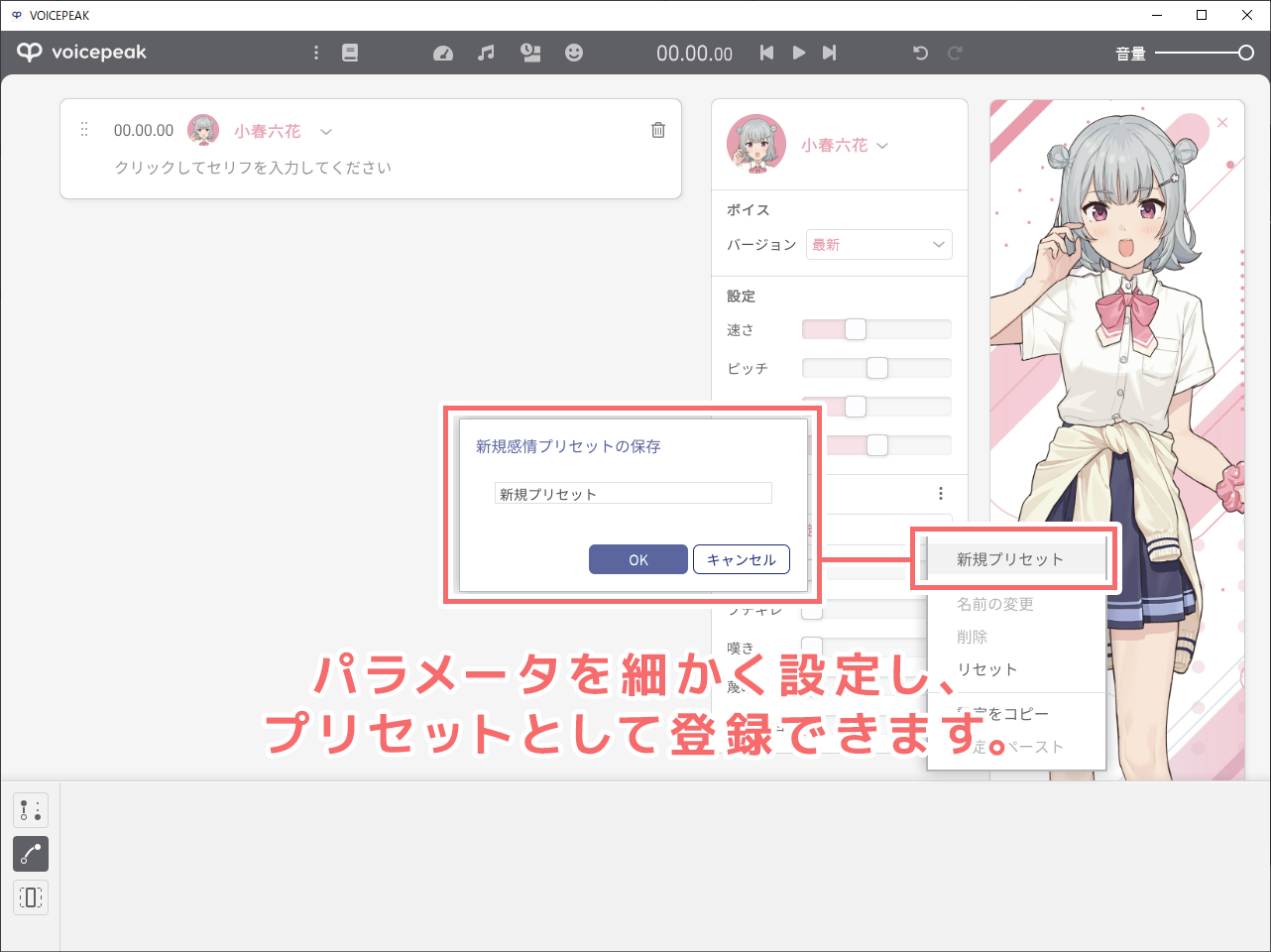Click the line input placeholder クリックしてセリフを入力してください
Screen dimensions: 1271x952
click(253, 168)
